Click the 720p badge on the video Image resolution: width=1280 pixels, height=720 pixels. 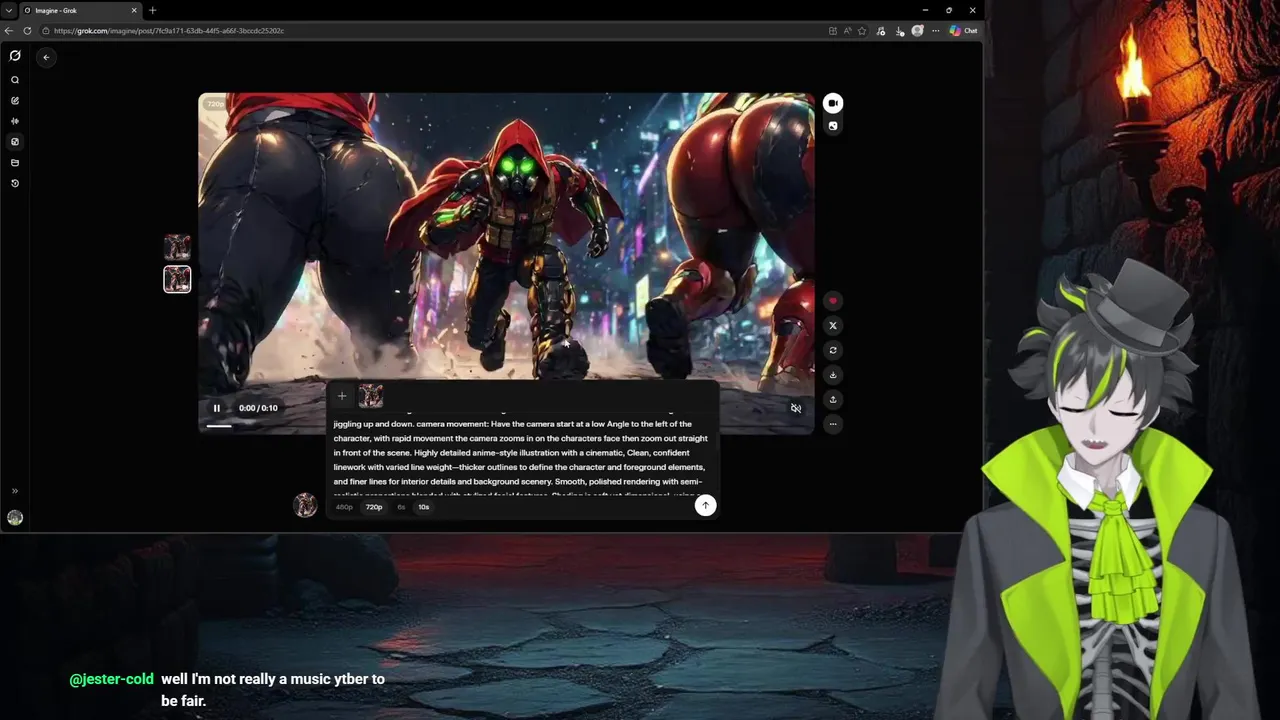(215, 104)
